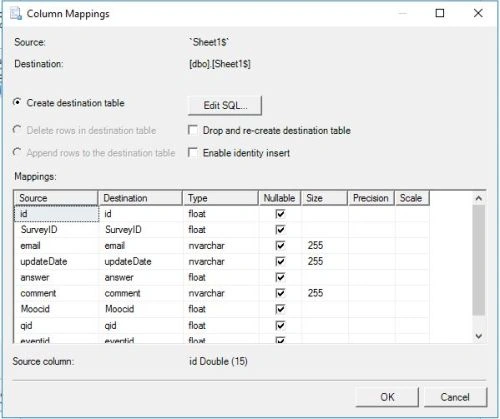Cancel the column mappings dialog
The height and width of the screenshot is (419, 500).
tap(455, 397)
